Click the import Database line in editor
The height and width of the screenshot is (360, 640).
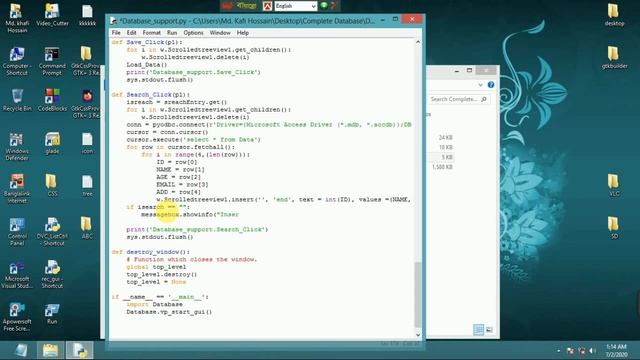point(154,304)
